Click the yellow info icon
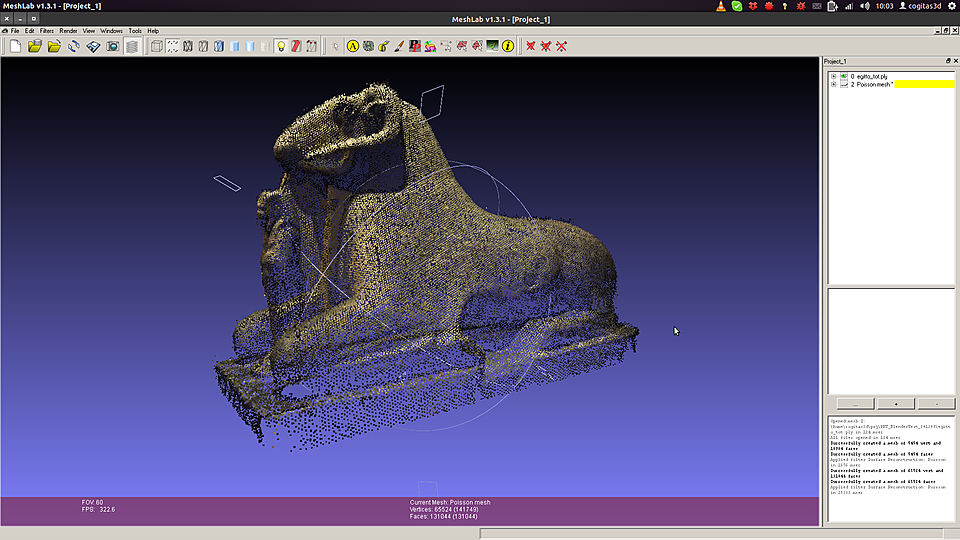Screen dimensions: 960x540 508,46
